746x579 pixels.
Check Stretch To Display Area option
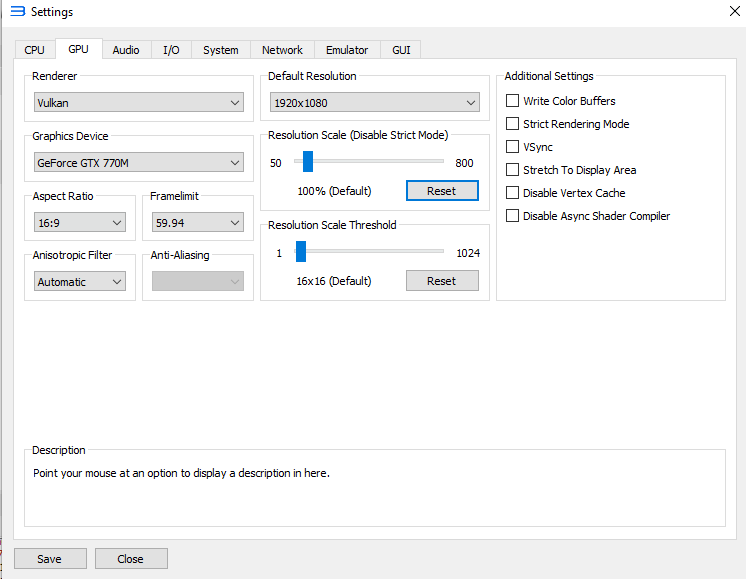pyautogui.click(x=513, y=170)
